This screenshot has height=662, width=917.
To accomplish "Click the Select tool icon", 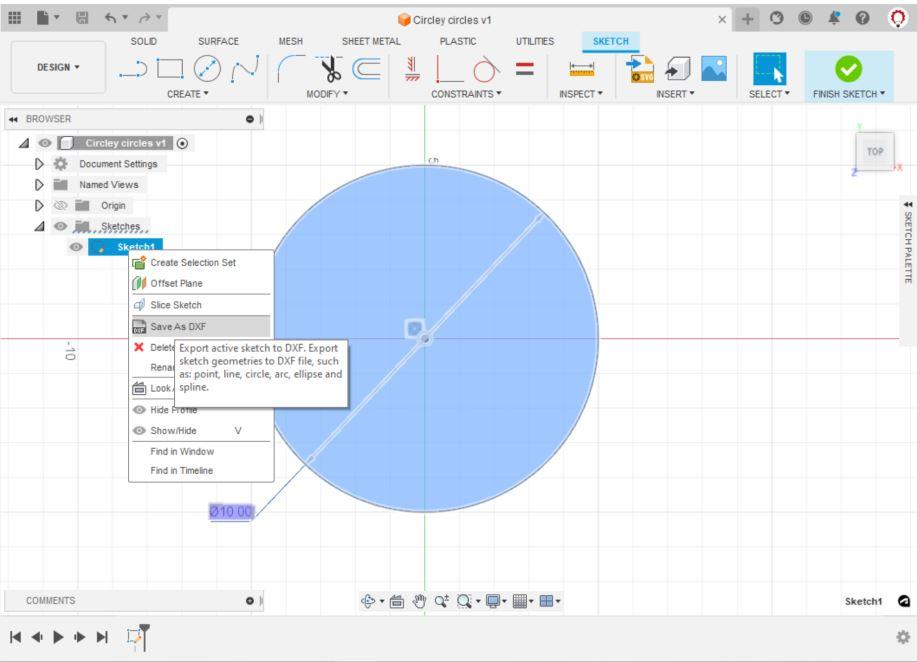I will tap(769, 69).
